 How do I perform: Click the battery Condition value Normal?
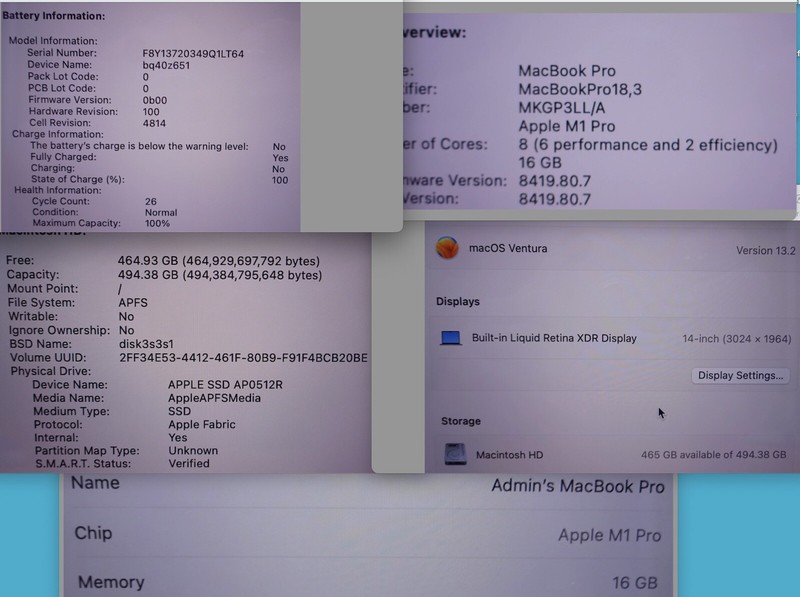tap(161, 212)
